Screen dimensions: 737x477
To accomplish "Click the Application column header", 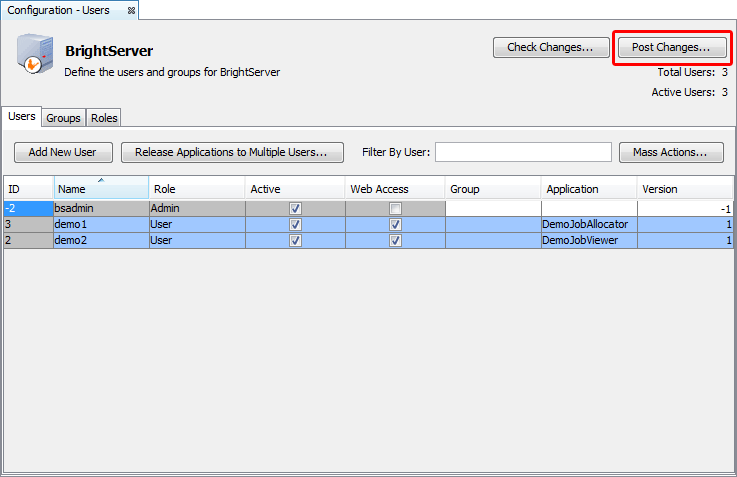I will (588, 189).
